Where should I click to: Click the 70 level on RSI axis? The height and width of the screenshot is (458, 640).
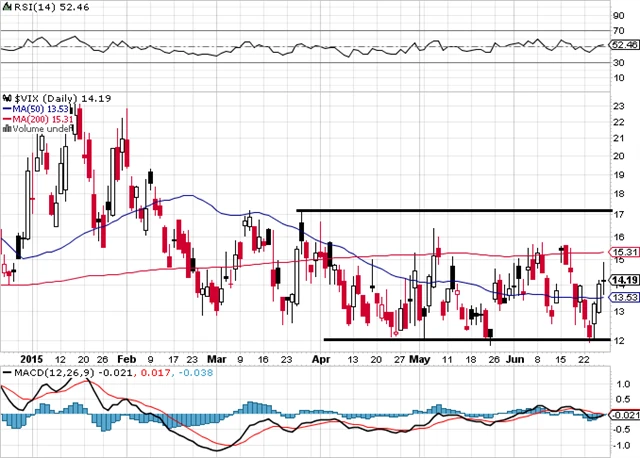point(619,31)
